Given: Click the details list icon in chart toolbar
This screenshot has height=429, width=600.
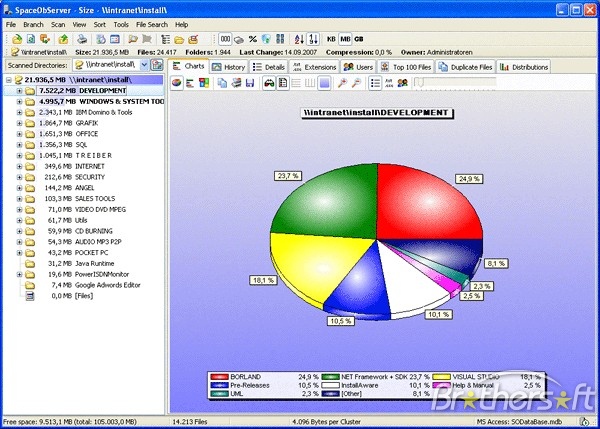Looking at the screenshot, I should (375, 83).
